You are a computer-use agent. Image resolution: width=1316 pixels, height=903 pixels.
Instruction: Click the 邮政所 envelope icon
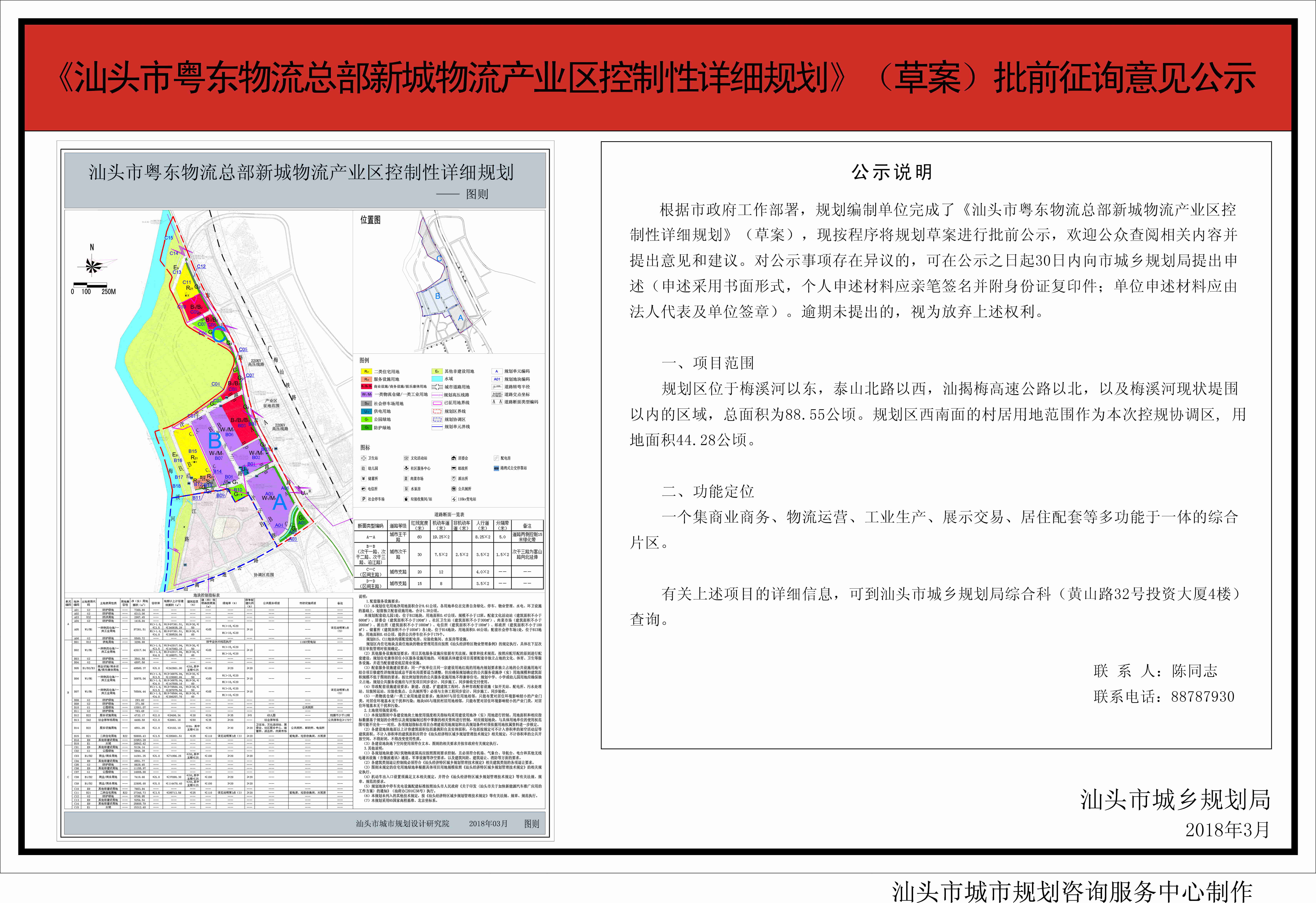click(x=454, y=468)
